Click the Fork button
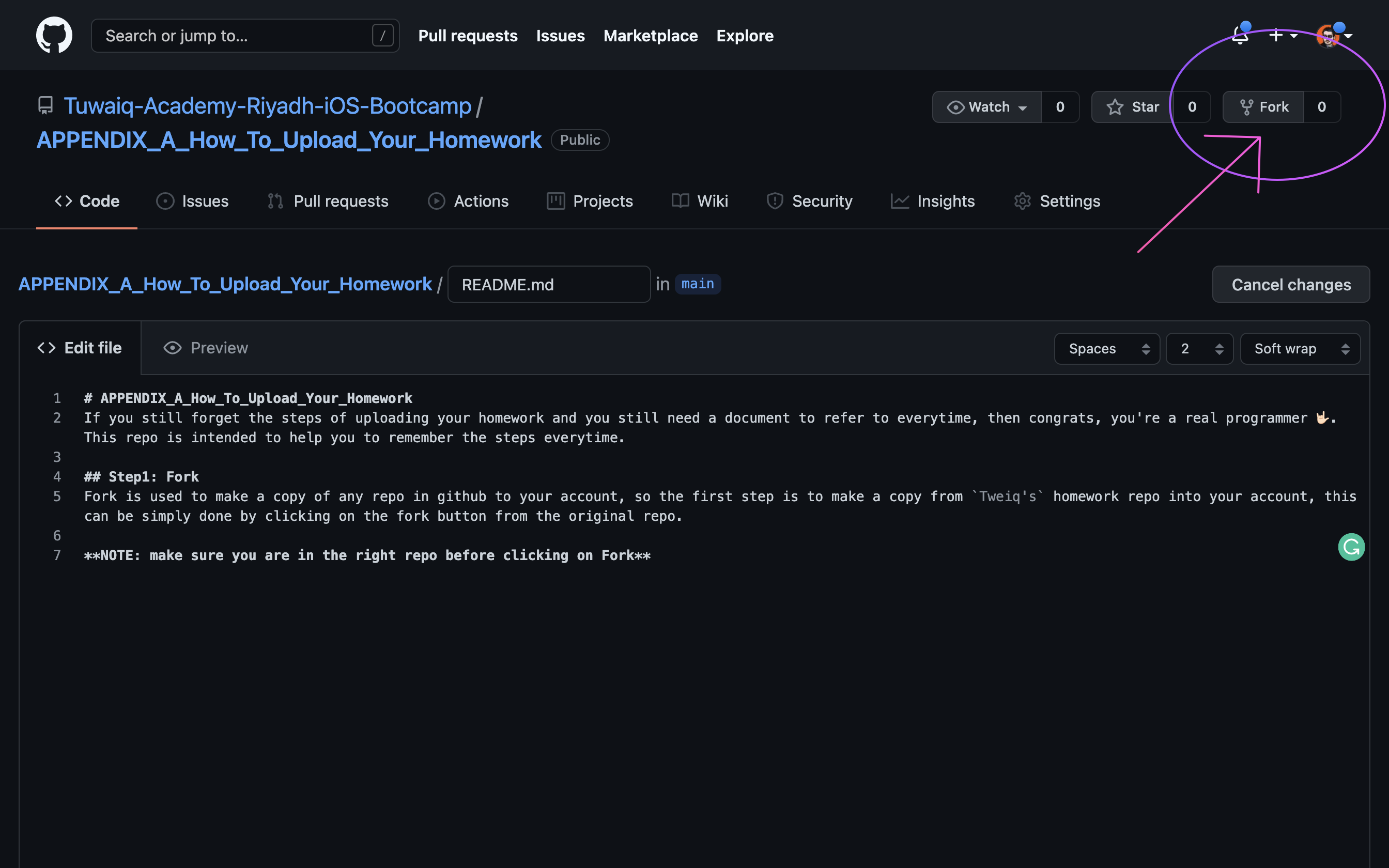The image size is (1389, 868). [1263, 107]
